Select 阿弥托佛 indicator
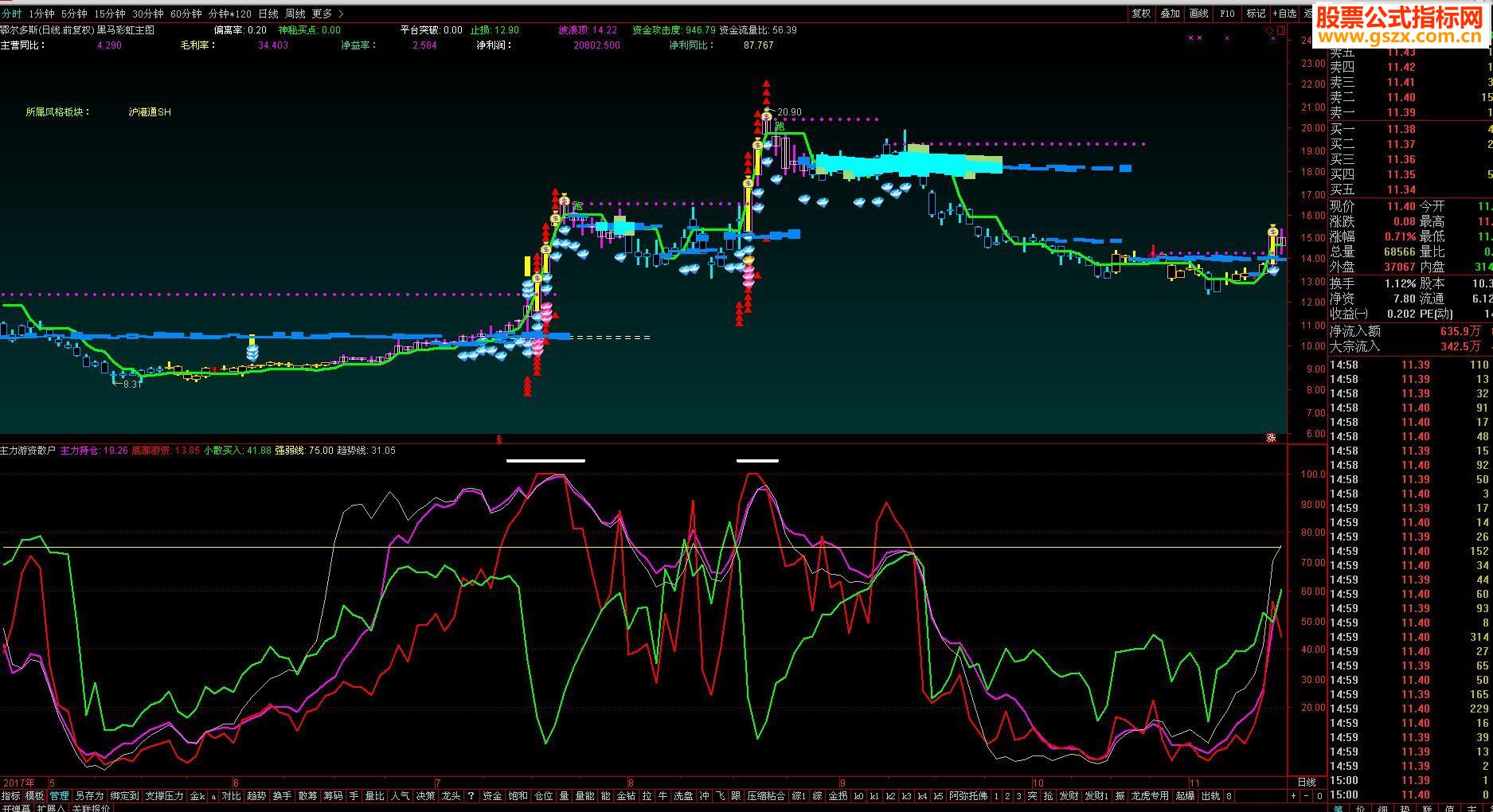The width and height of the screenshot is (1493, 812). tap(968, 796)
